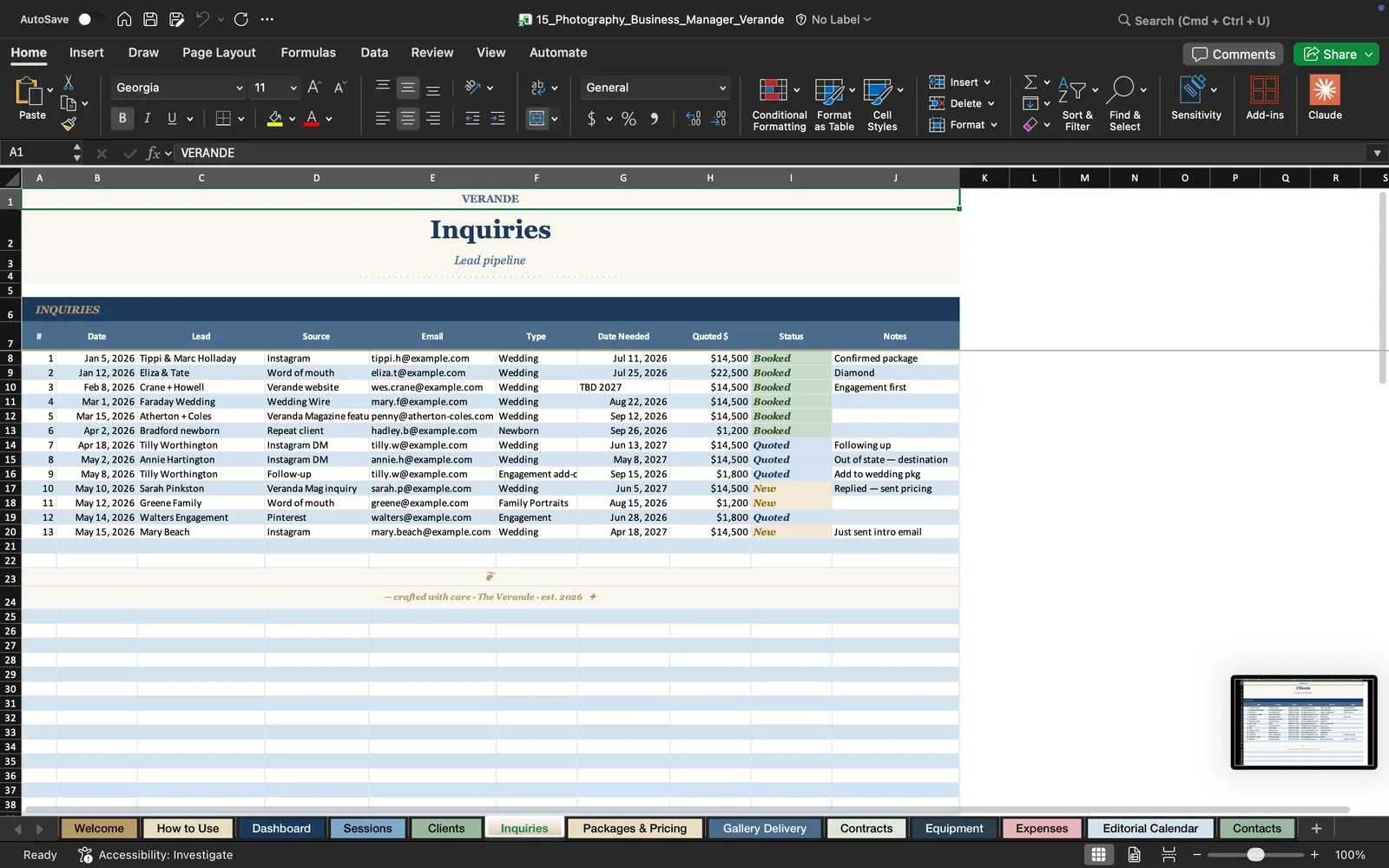Expand the formula bar with the chevron

click(1377, 153)
